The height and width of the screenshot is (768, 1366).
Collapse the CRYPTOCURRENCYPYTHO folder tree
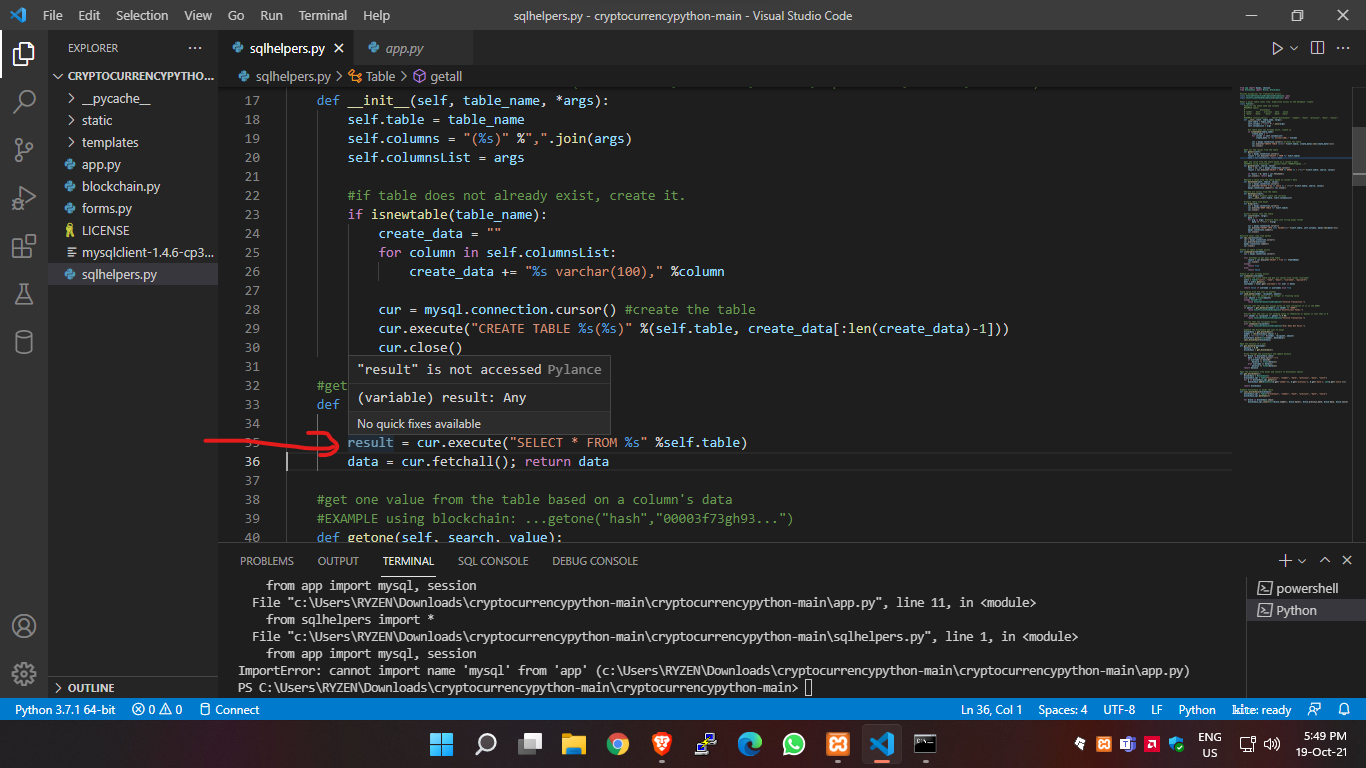click(58, 75)
